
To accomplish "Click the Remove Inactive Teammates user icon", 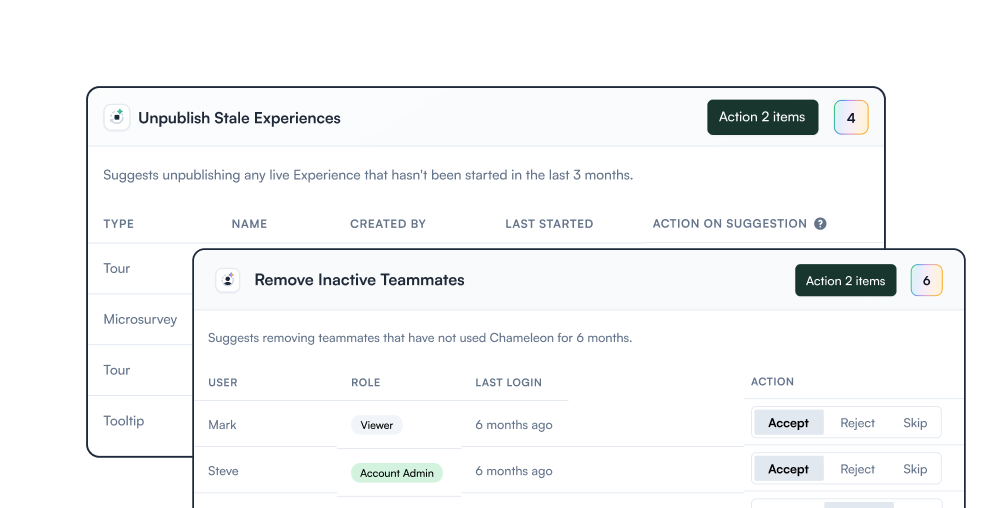I will [x=228, y=280].
